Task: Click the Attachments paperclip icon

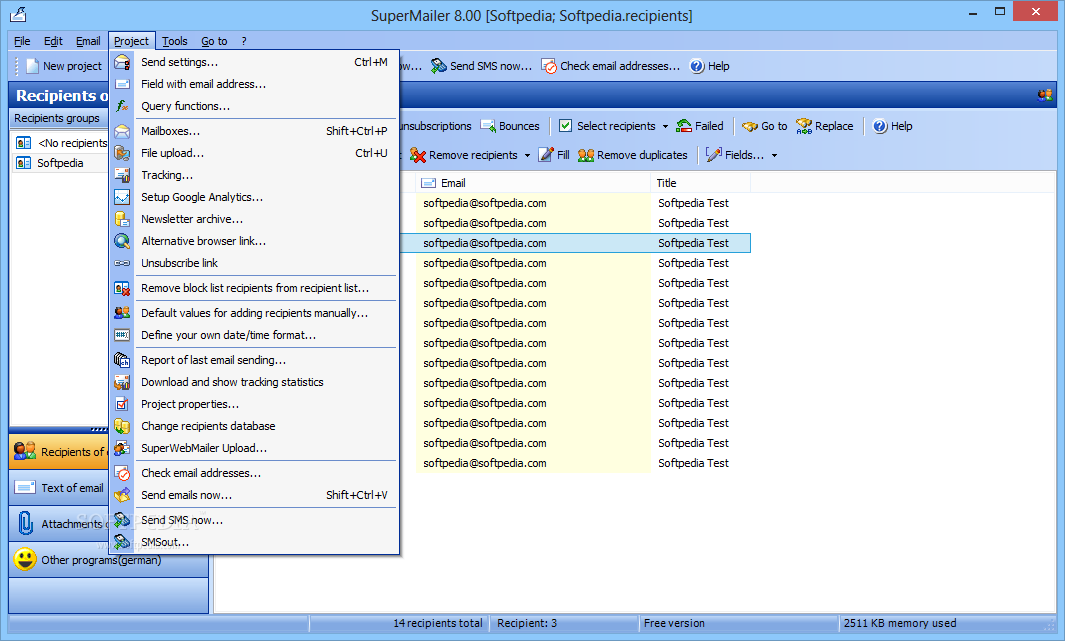Action: point(25,524)
